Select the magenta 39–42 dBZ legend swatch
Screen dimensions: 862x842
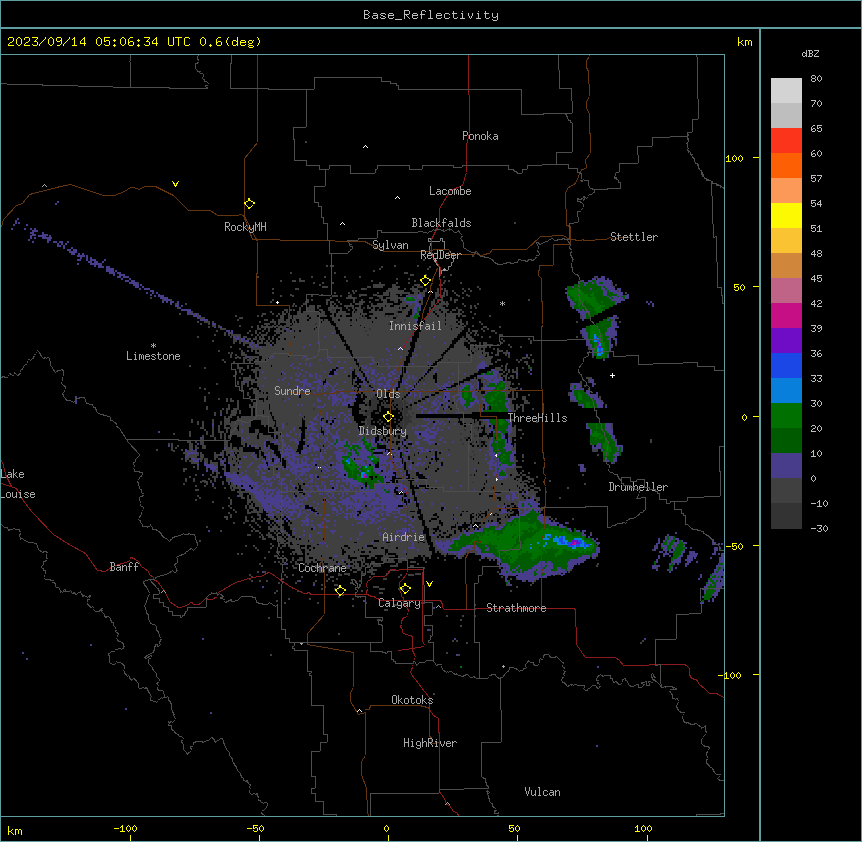(786, 315)
